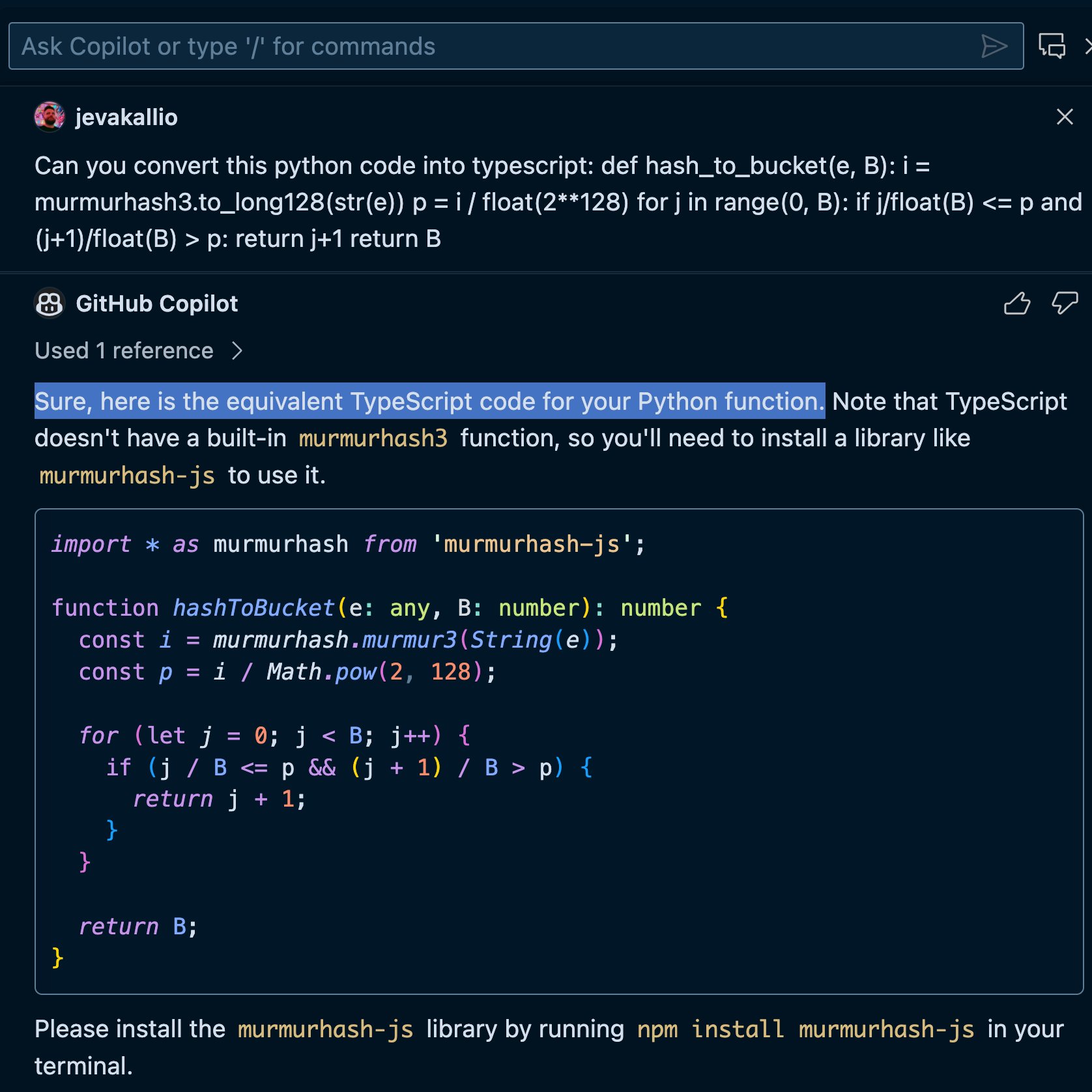Click the jevakallio username
Image resolution: width=1092 pixels, height=1092 pixels.
[x=126, y=117]
